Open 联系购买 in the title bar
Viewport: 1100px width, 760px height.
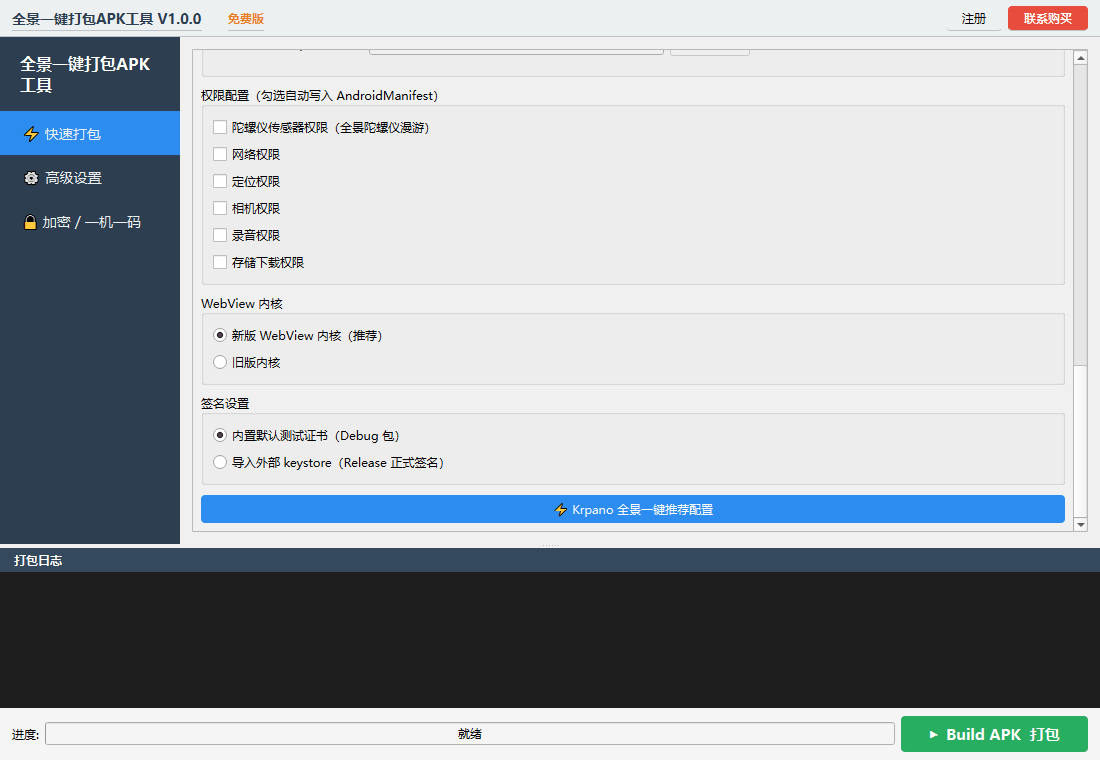tap(1047, 18)
